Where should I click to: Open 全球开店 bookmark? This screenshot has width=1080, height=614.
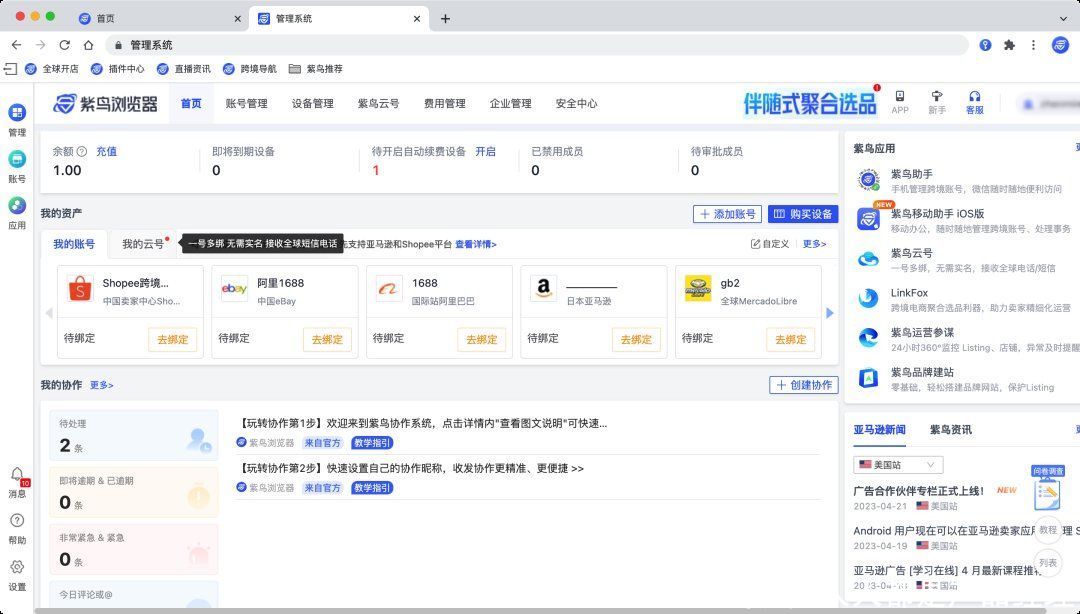52,69
